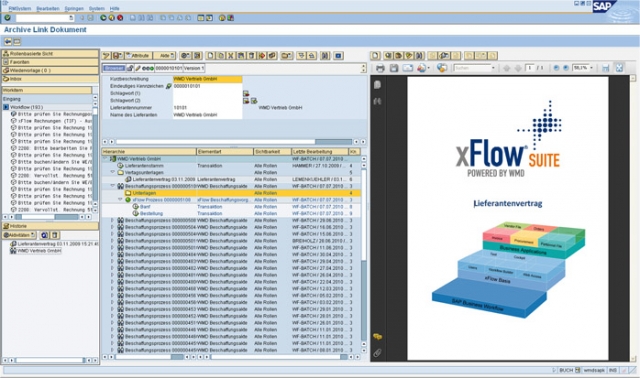Screen dimensions: 640x378
Task: Open the page thumbnails panel in PDF sidebar
Action: pyautogui.click(x=378, y=84)
